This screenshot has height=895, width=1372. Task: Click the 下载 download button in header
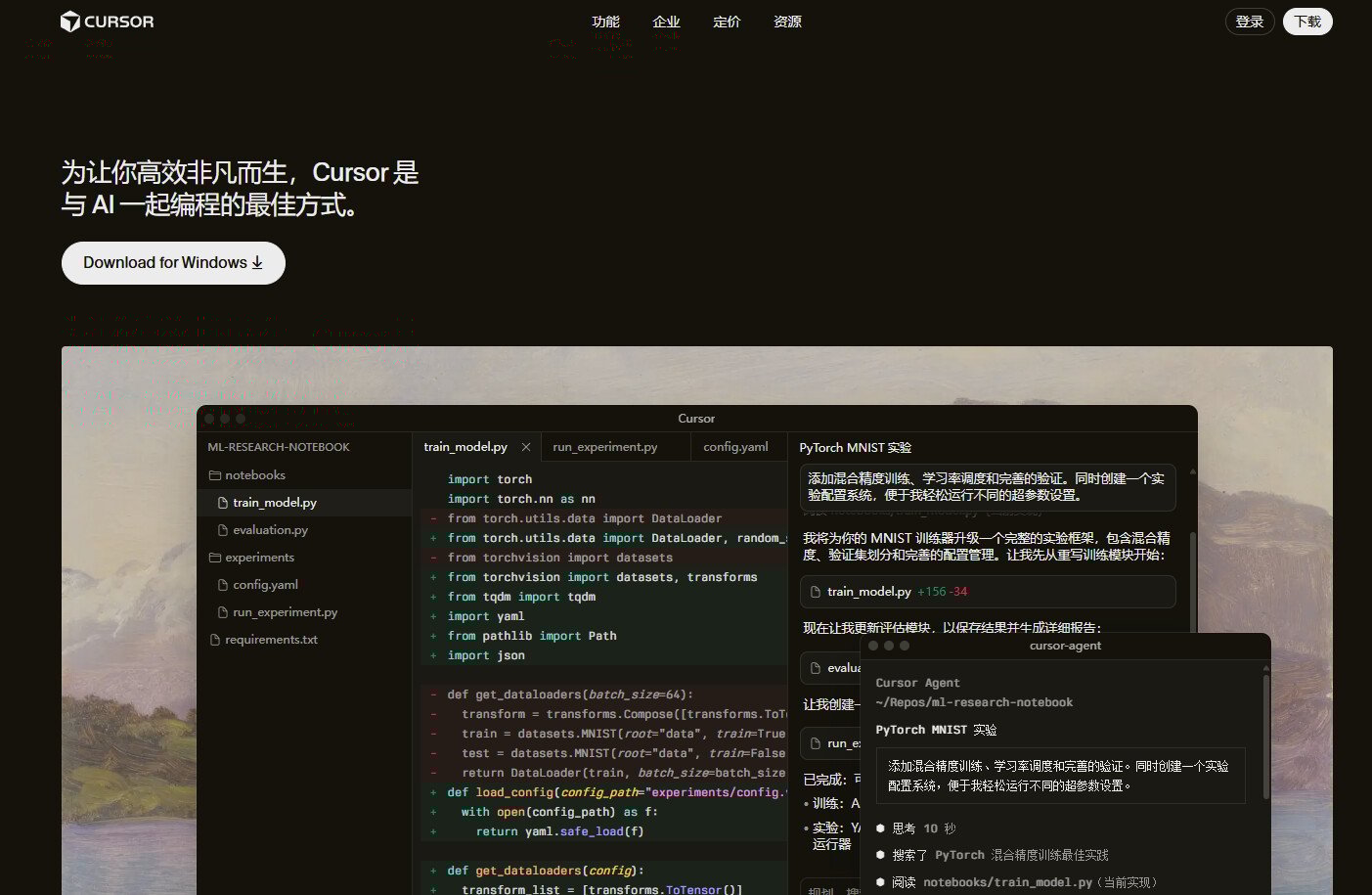[1307, 22]
